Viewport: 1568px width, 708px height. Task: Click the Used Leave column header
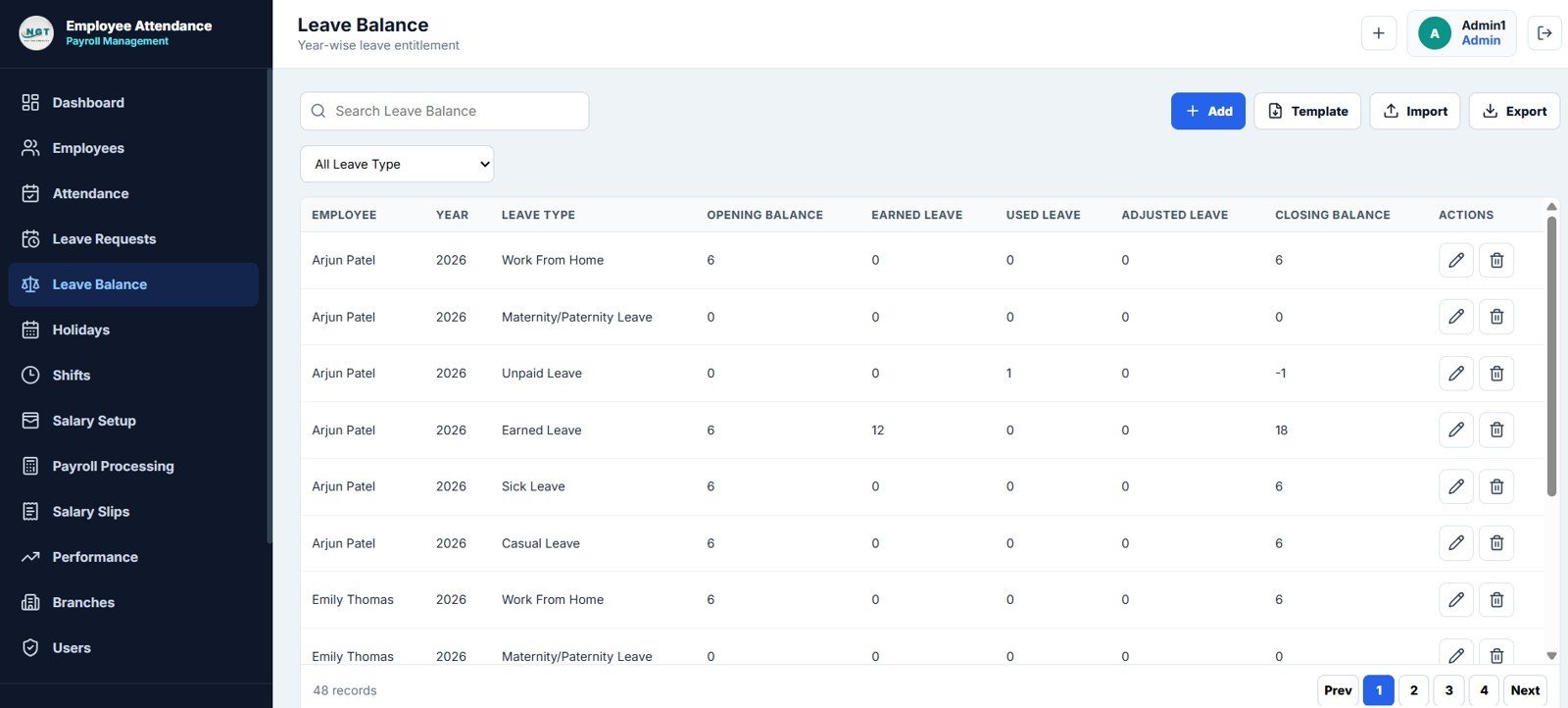point(1043,215)
